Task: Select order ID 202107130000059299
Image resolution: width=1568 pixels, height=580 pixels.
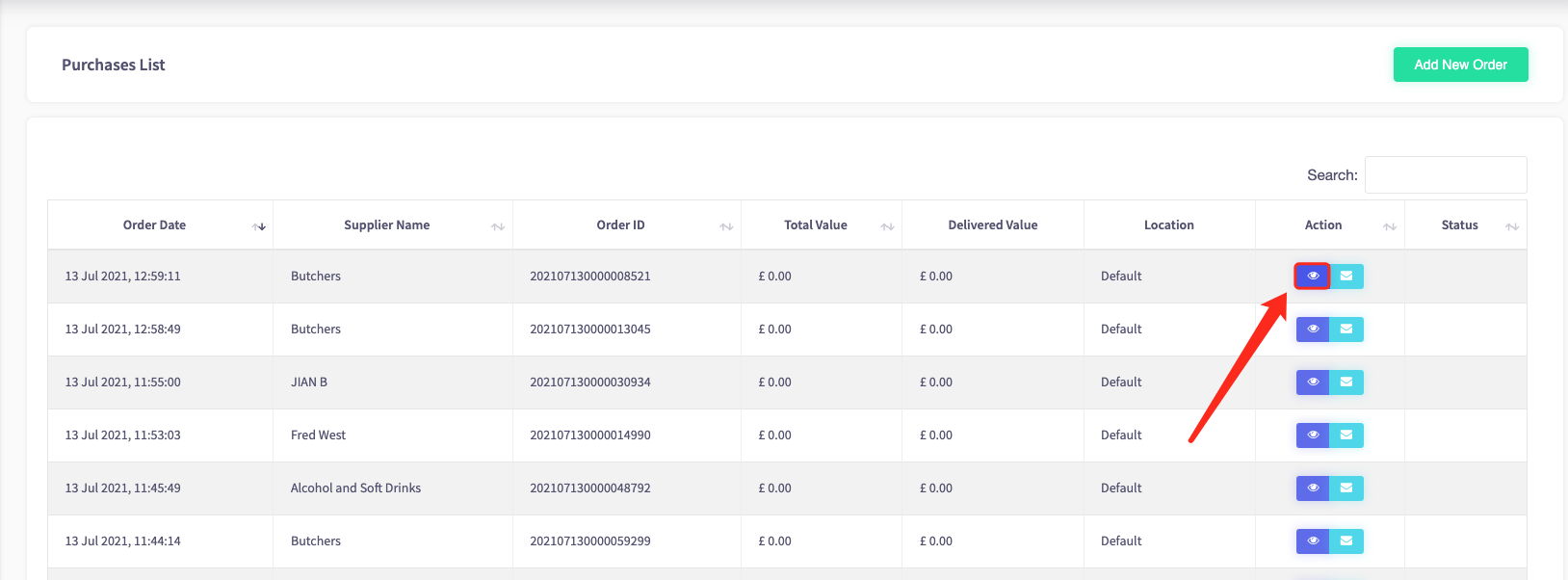Action: [x=590, y=541]
